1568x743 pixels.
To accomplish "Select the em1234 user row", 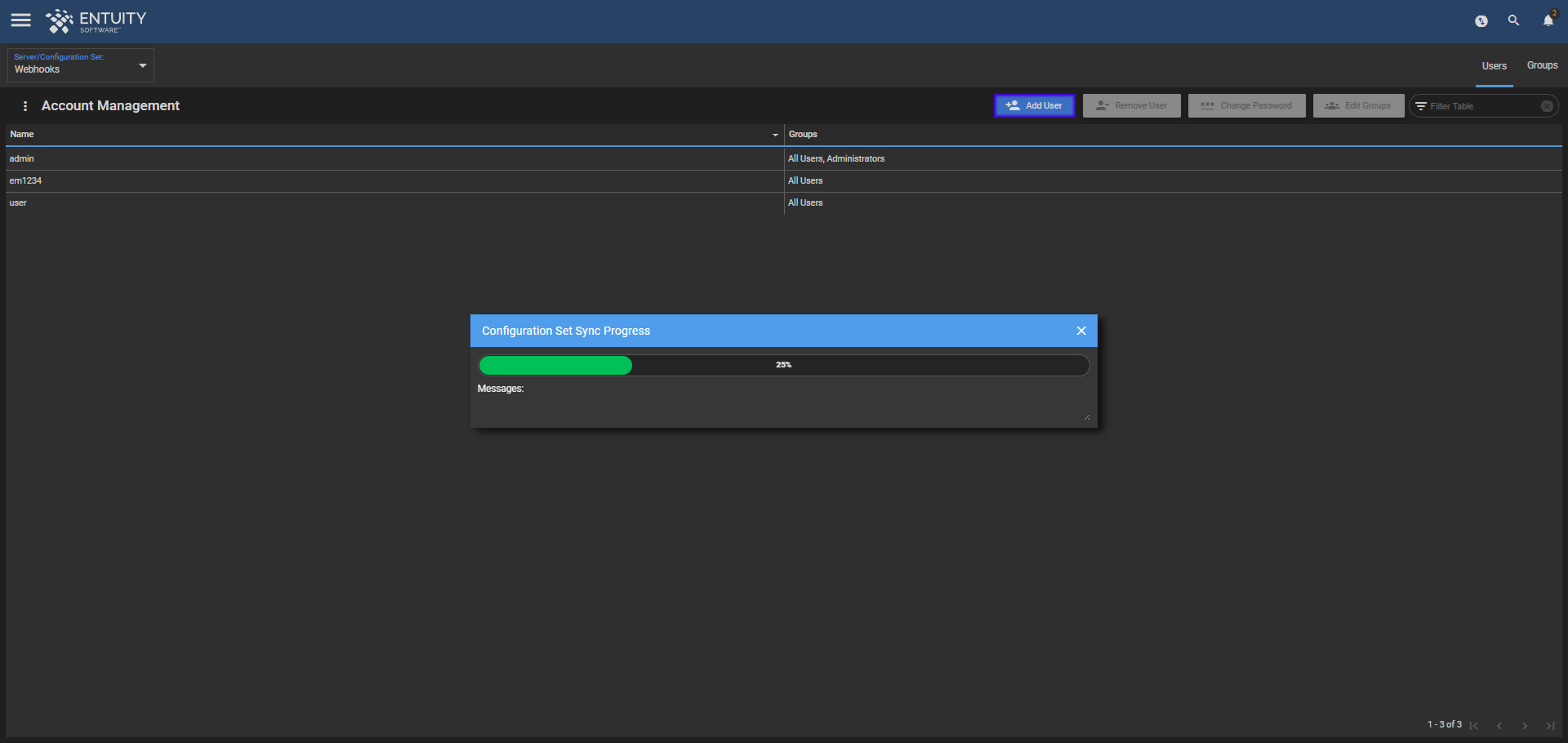I will point(784,181).
